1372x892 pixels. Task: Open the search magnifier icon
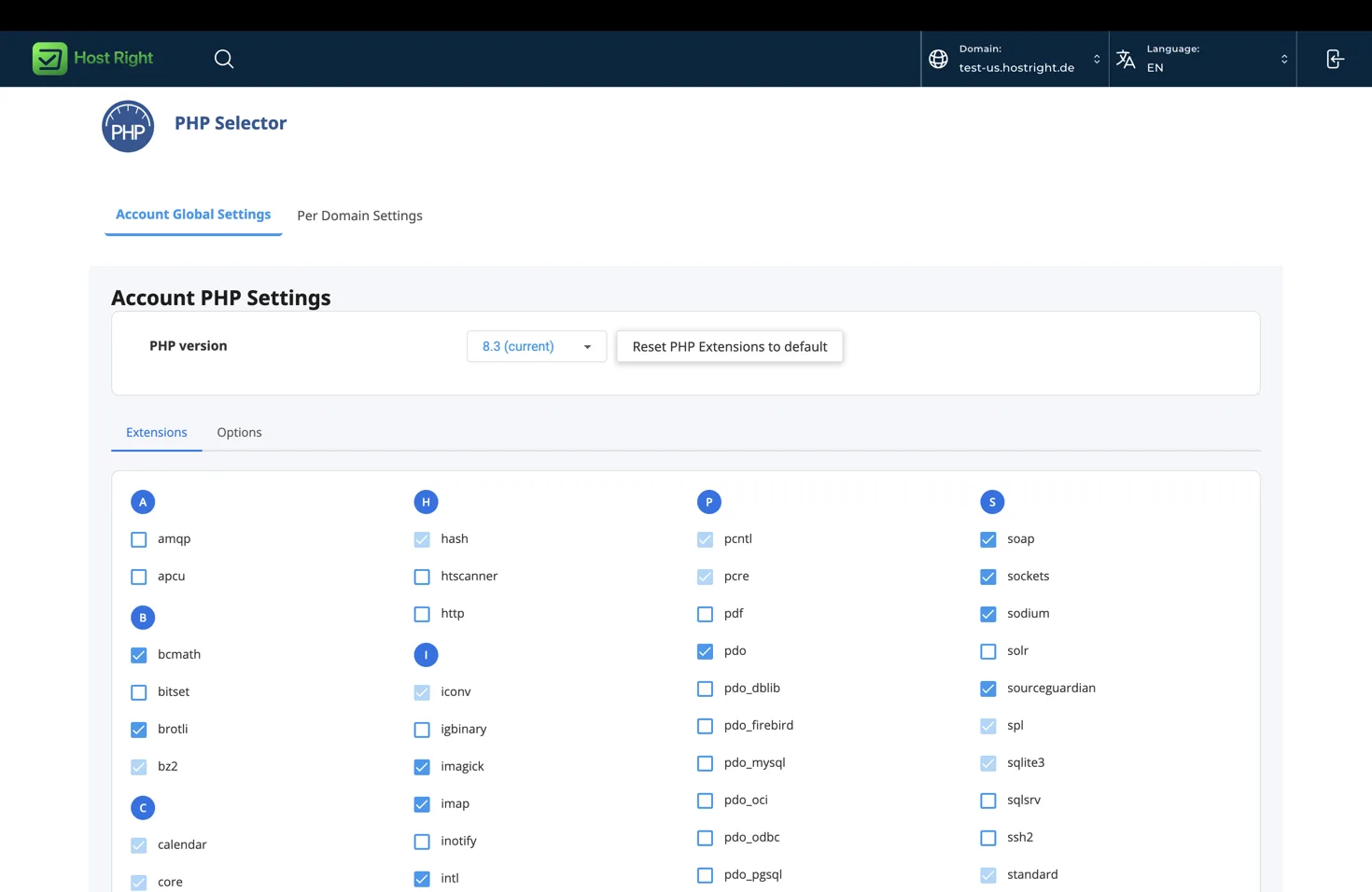pyautogui.click(x=224, y=59)
